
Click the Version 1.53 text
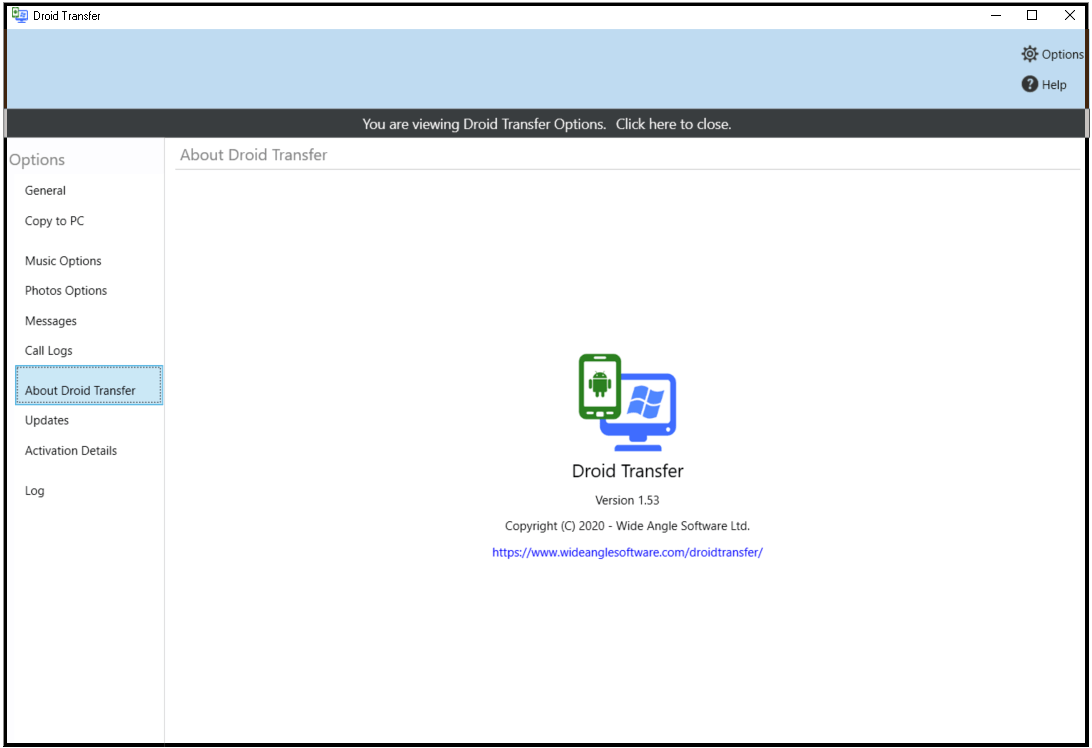[627, 500]
